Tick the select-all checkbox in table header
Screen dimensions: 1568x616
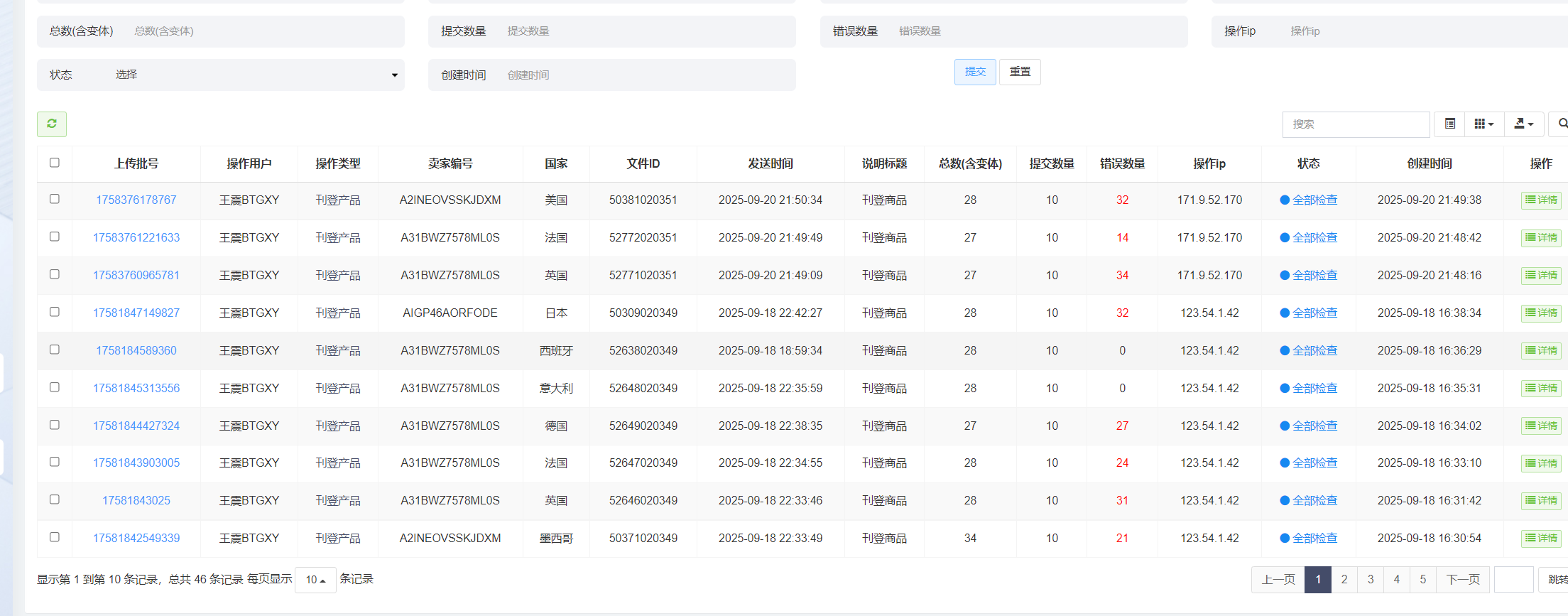[x=55, y=163]
